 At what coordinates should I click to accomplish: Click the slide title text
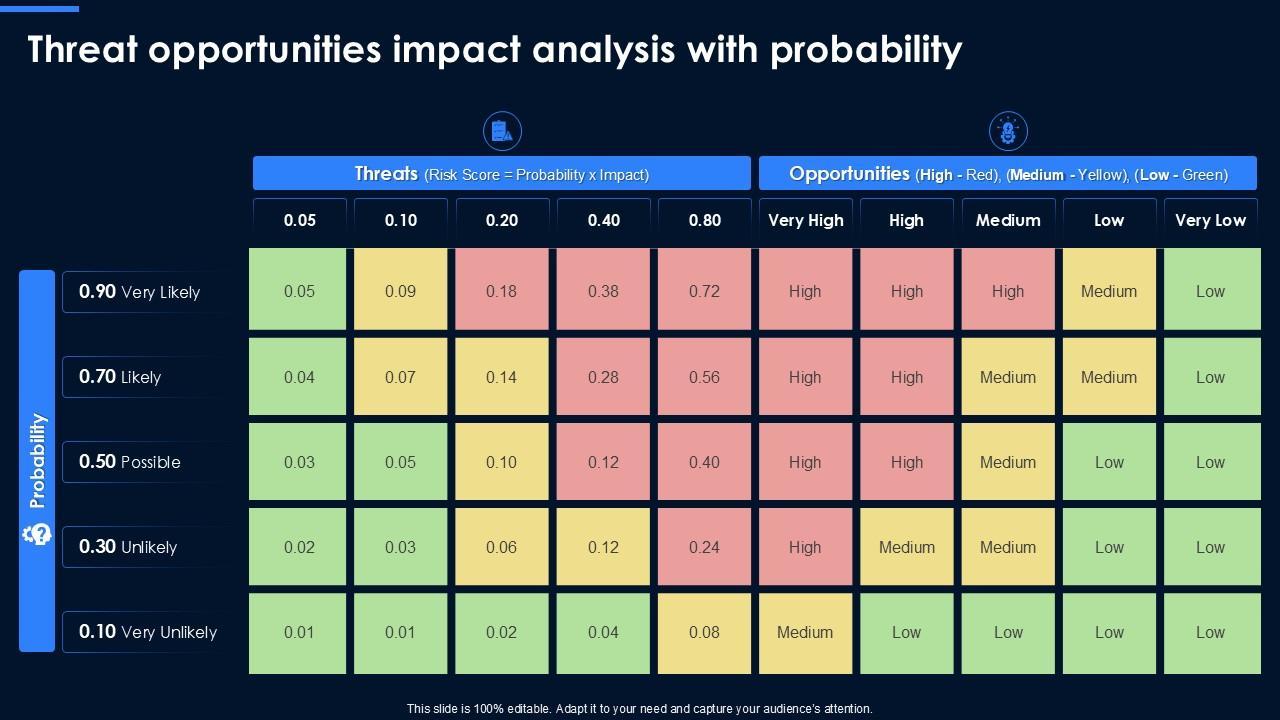(495, 49)
